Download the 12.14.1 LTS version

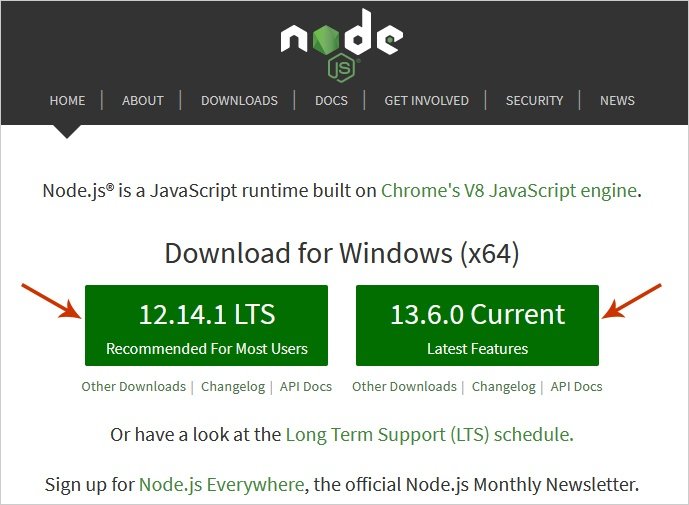[x=207, y=325]
